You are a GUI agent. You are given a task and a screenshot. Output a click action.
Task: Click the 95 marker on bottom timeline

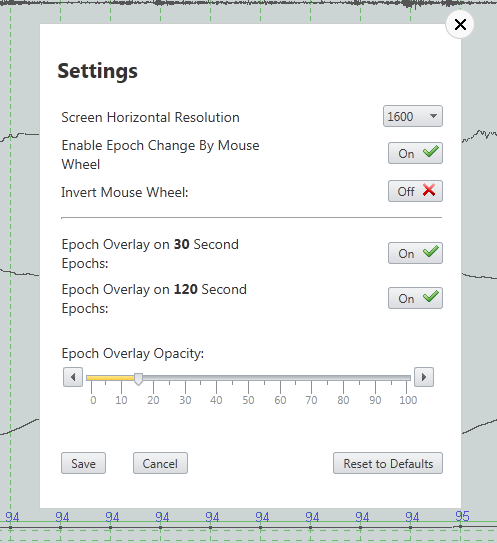[x=462, y=516]
